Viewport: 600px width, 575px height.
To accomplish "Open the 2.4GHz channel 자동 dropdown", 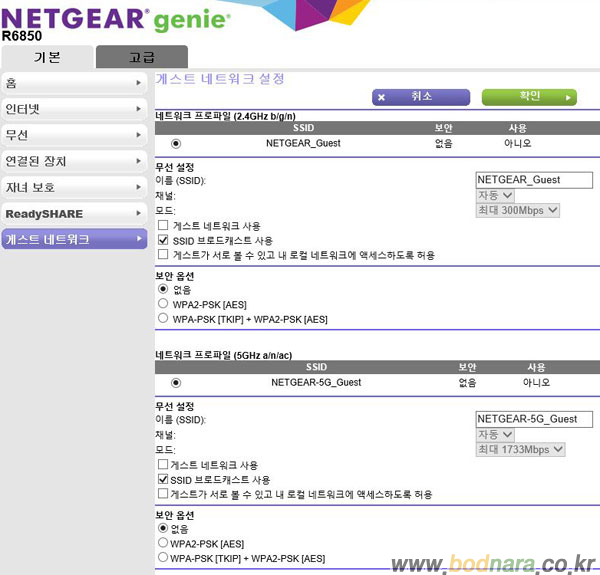I will point(495,195).
